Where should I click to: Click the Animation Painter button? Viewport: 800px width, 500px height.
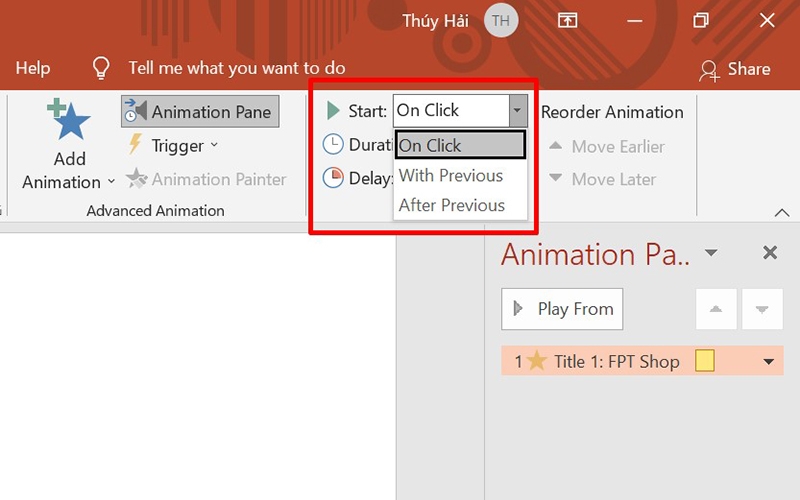click(x=206, y=179)
